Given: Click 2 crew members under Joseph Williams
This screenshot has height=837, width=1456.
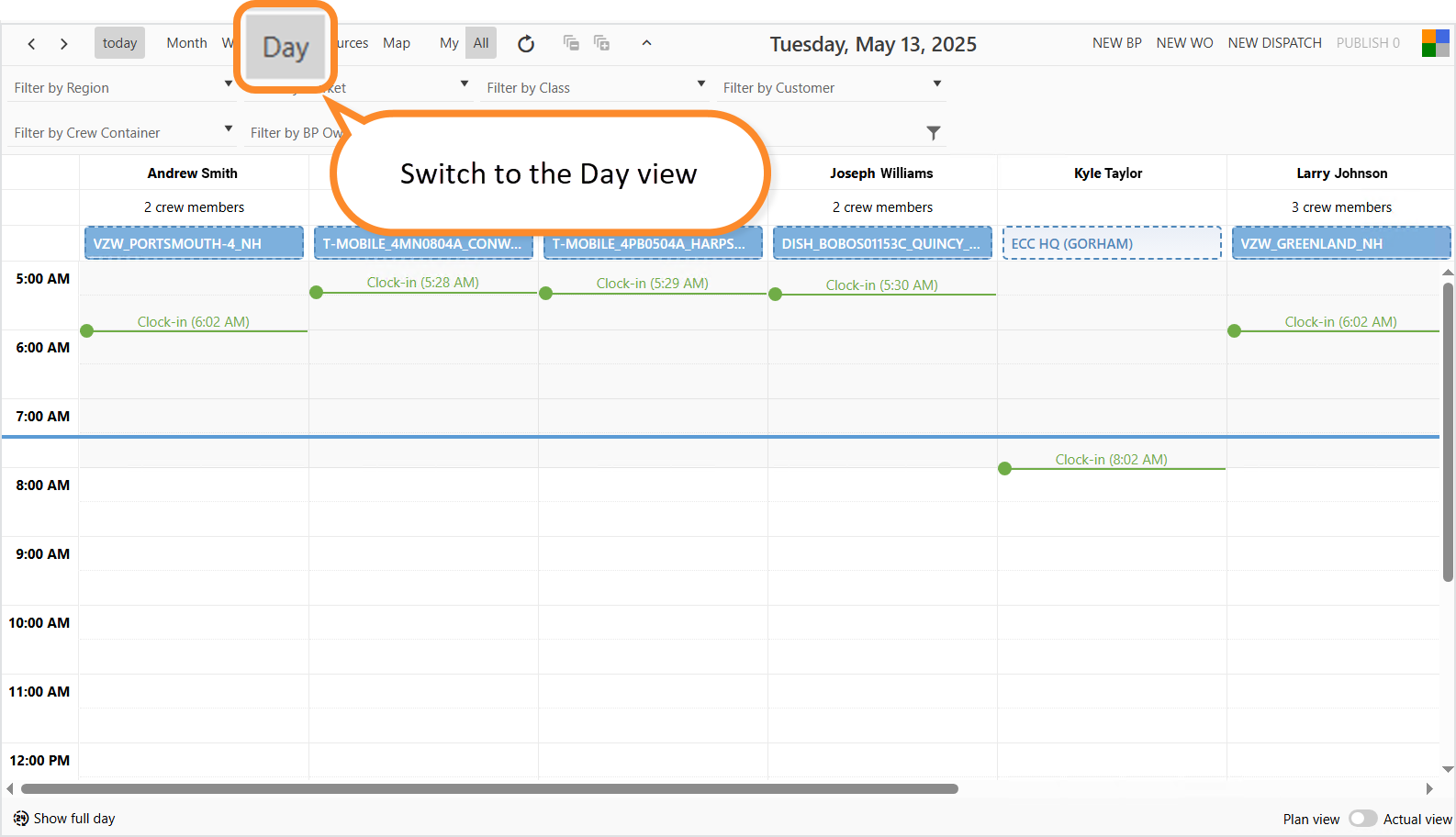Looking at the screenshot, I should pos(882,207).
